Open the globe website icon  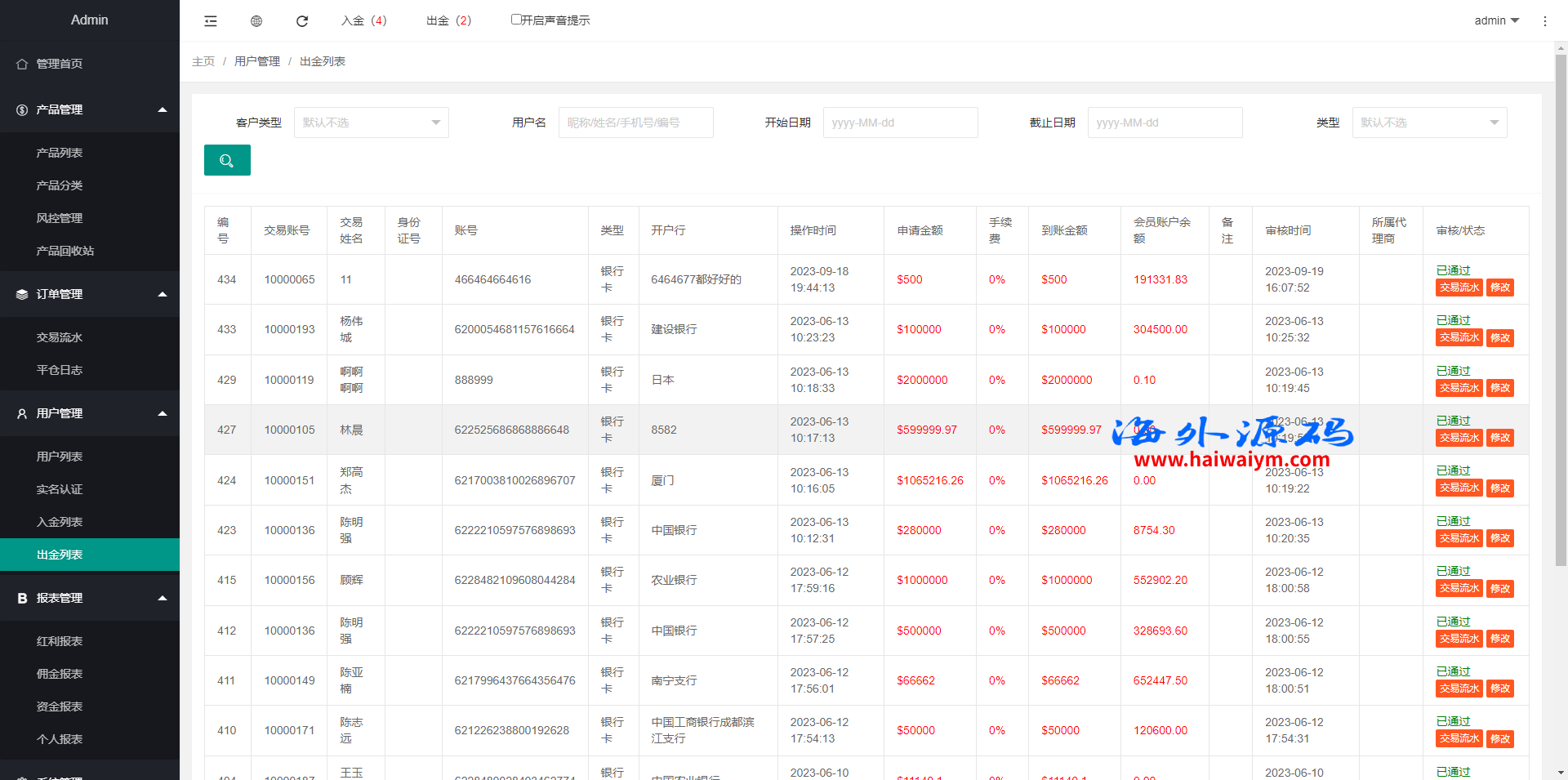256,21
